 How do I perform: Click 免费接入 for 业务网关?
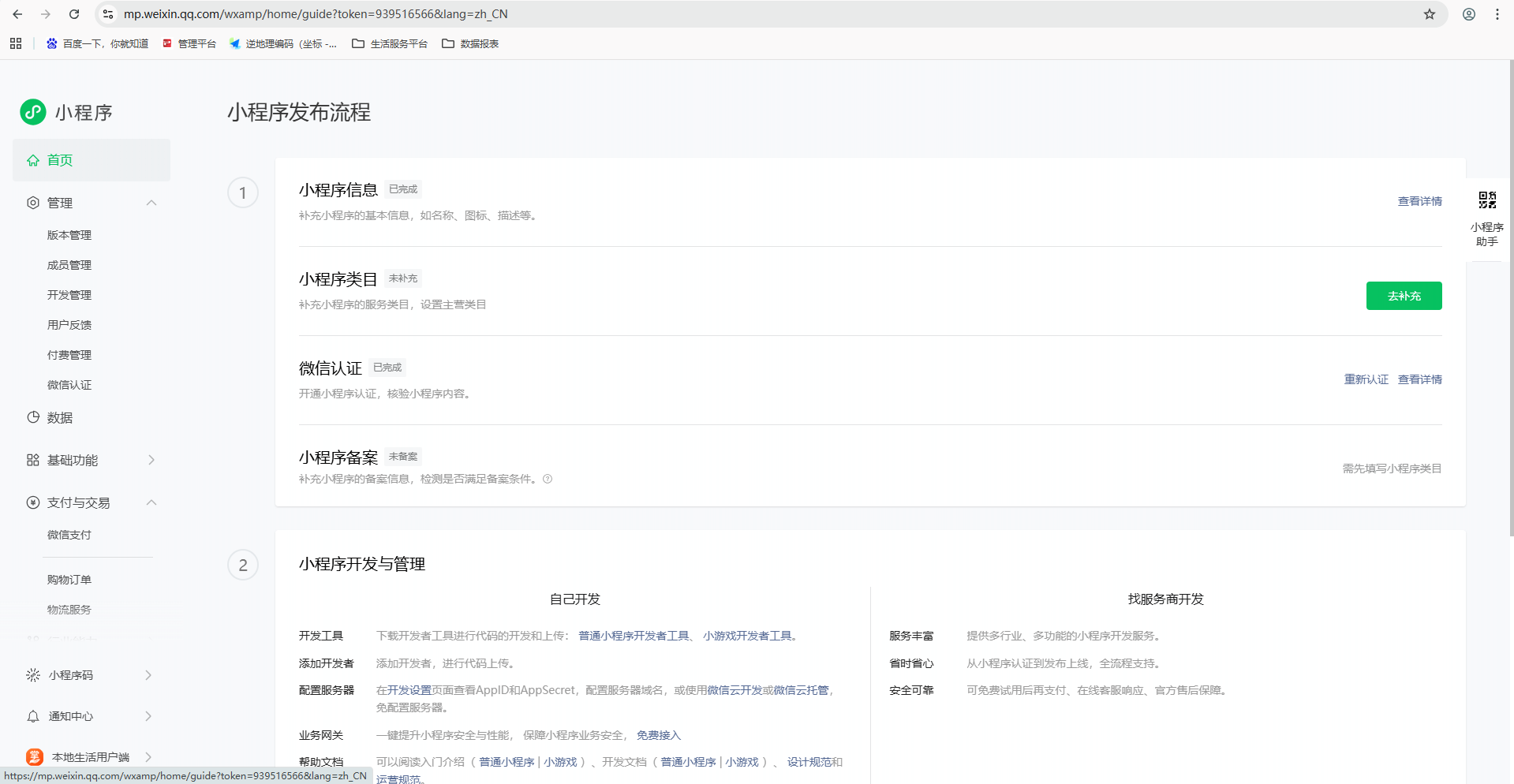(x=659, y=735)
